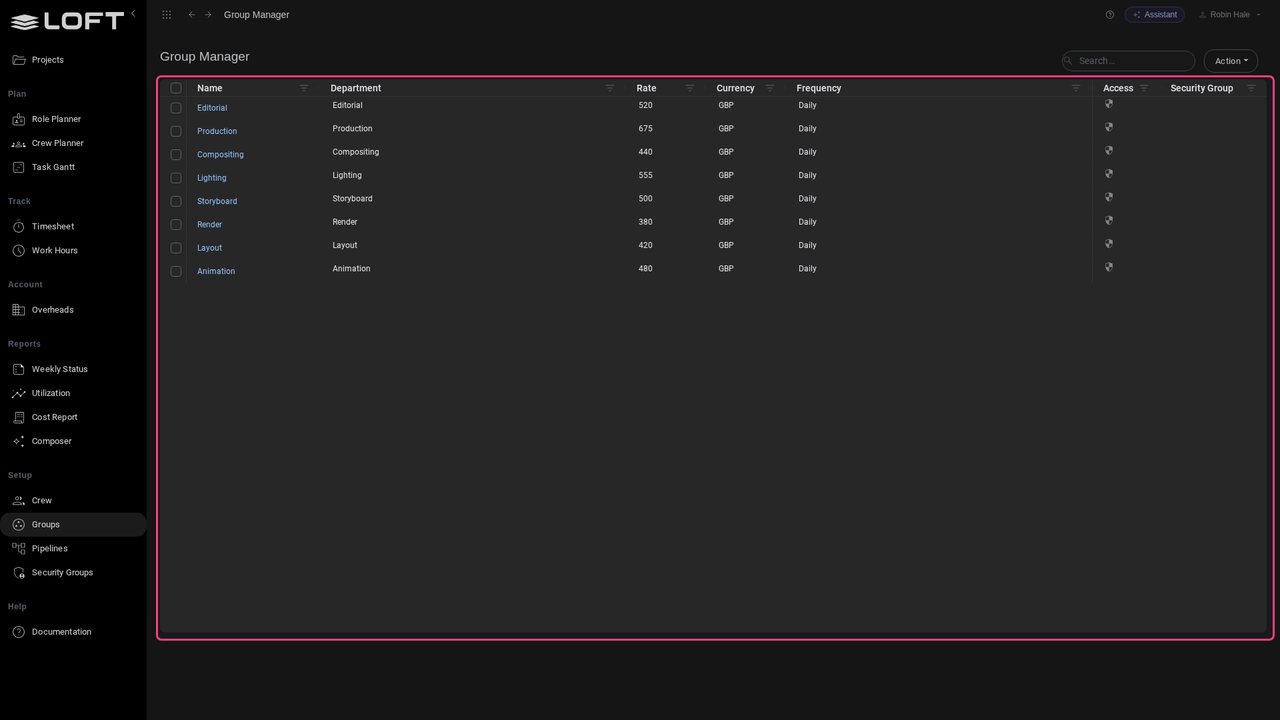Viewport: 1280px width, 720px height.
Task: Click the shield access icon for Production
Action: (x=1109, y=127)
